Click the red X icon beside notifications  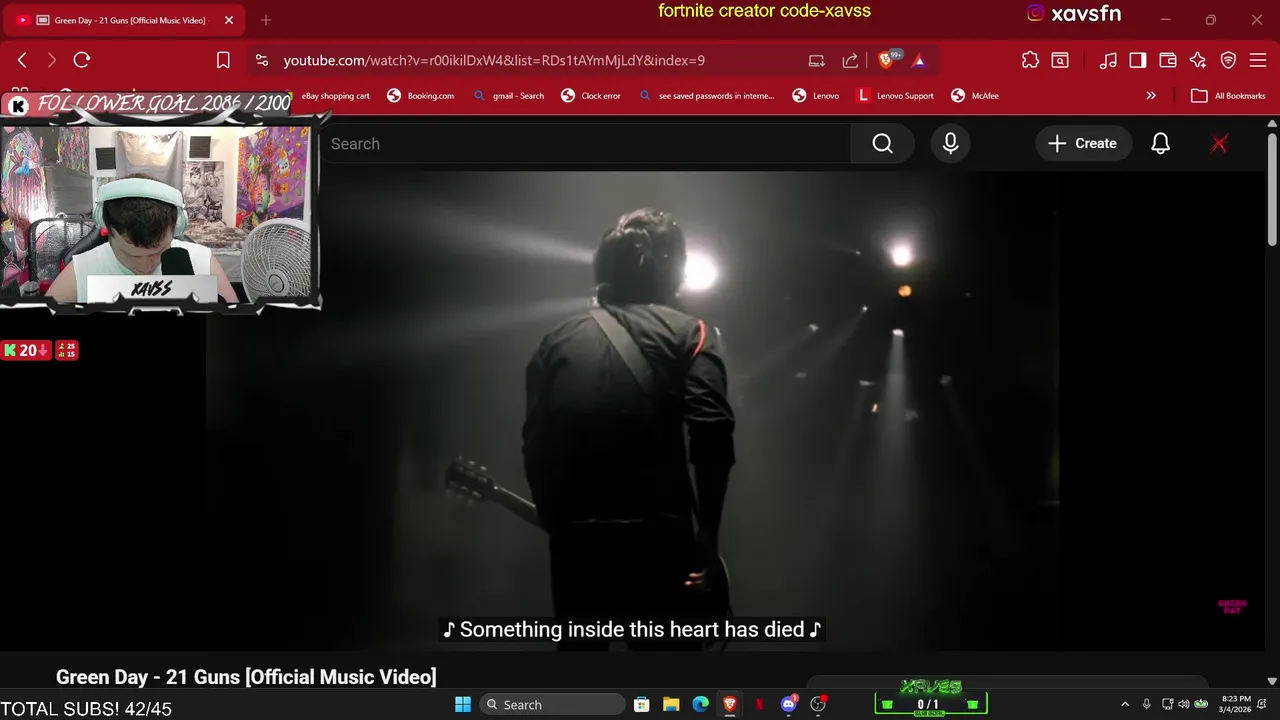pyautogui.click(x=1219, y=144)
